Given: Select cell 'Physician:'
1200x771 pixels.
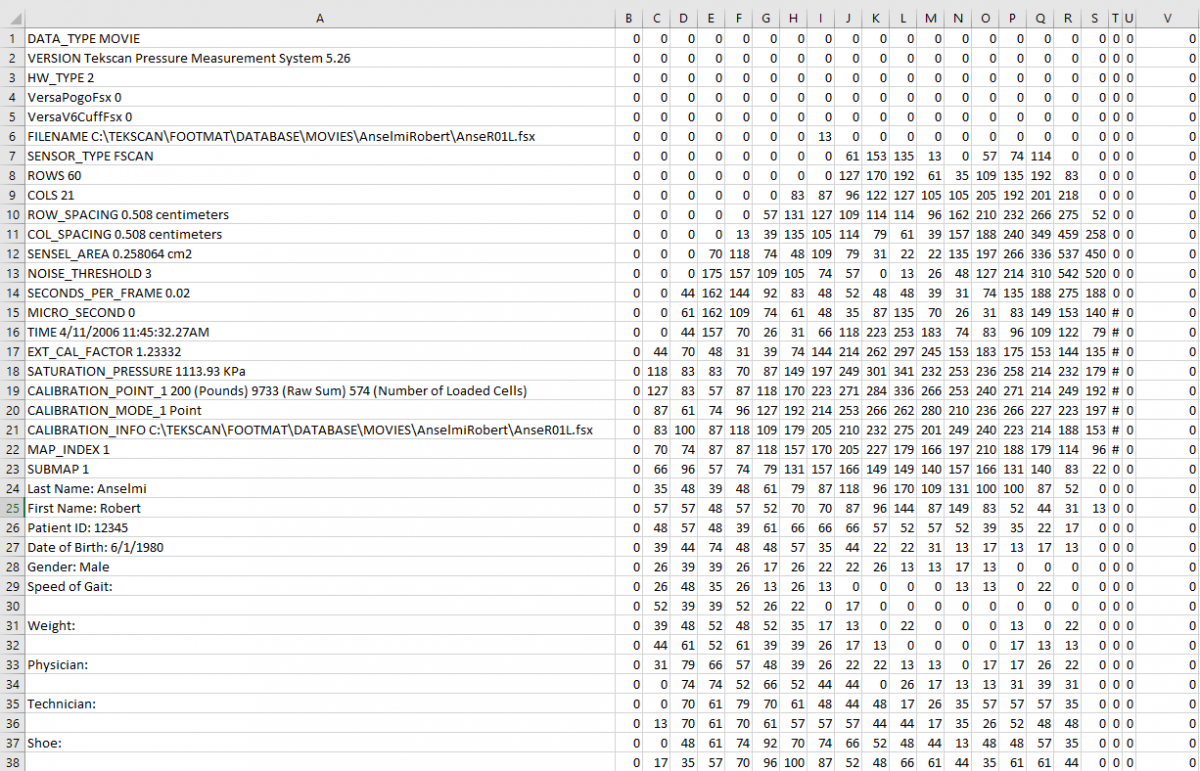Looking at the screenshot, I should (x=319, y=663).
